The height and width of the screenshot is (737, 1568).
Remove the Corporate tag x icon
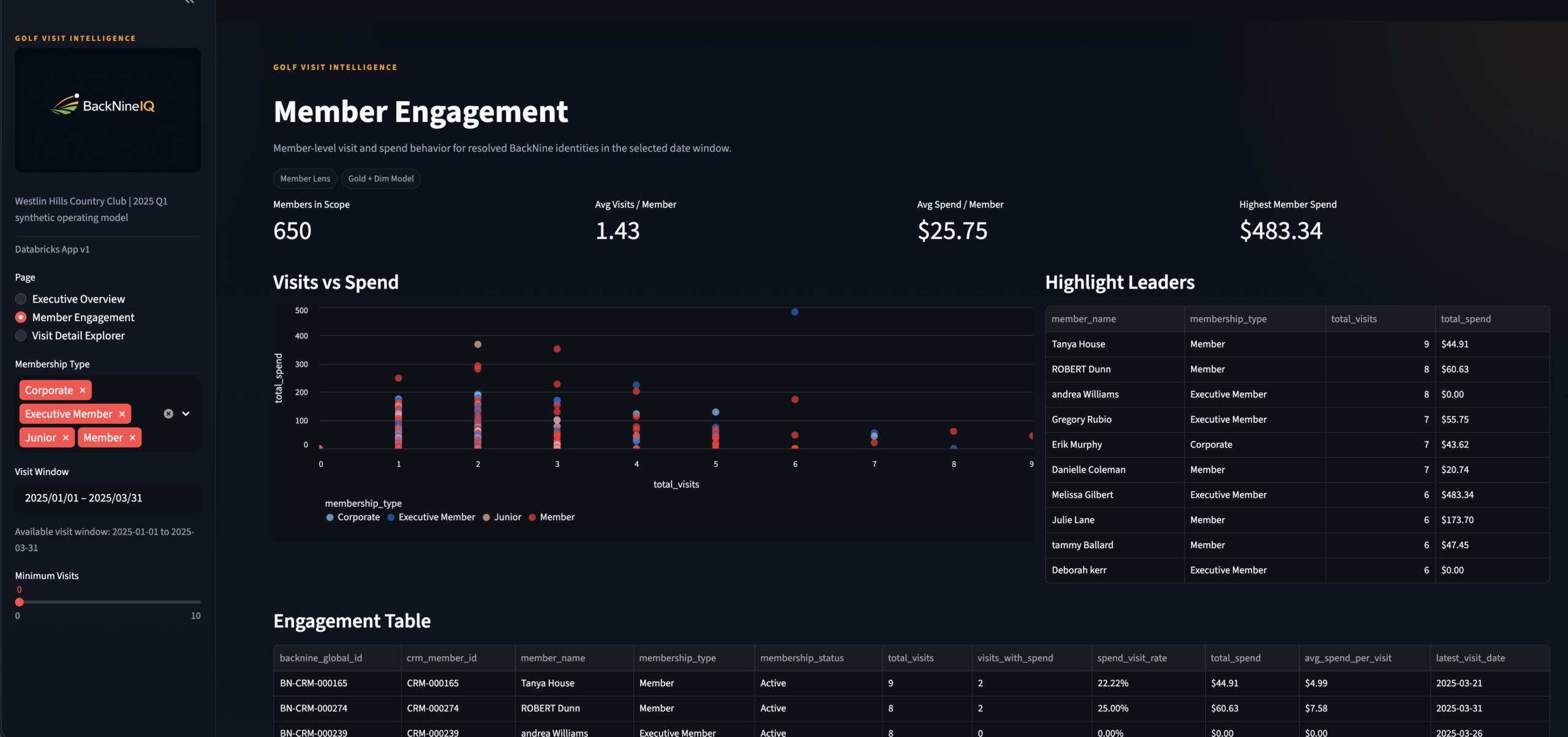pyautogui.click(x=83, y=390)
